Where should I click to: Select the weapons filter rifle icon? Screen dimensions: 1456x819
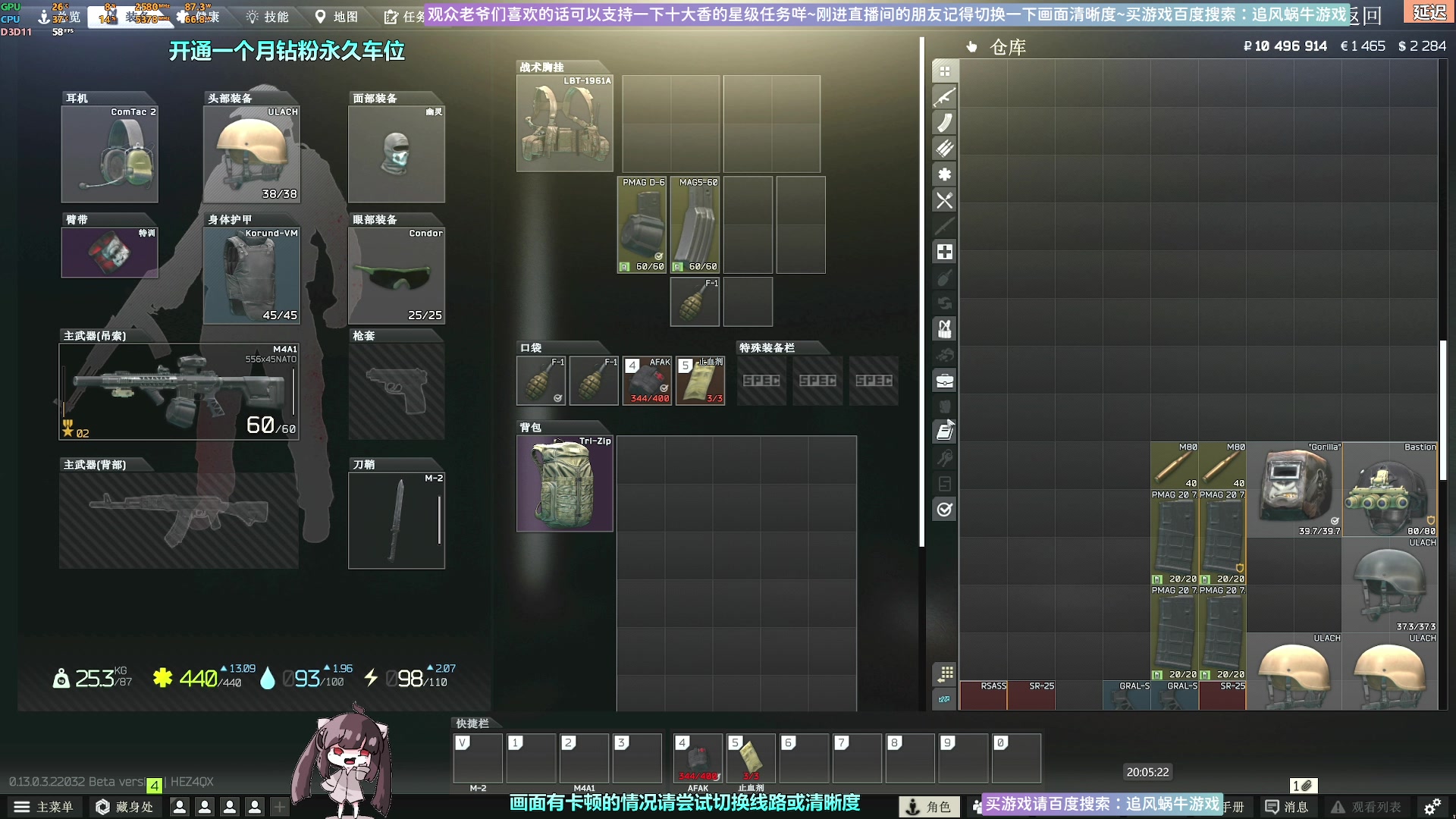[x=944, y=97]
